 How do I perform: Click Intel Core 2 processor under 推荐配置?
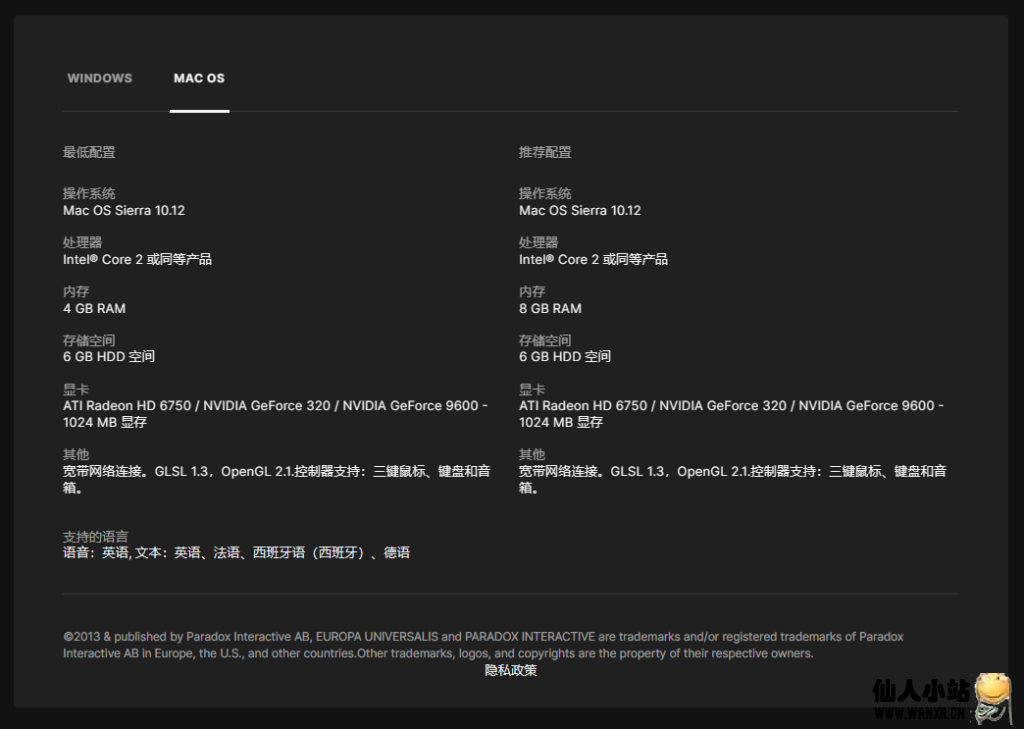tap(593, 259)
